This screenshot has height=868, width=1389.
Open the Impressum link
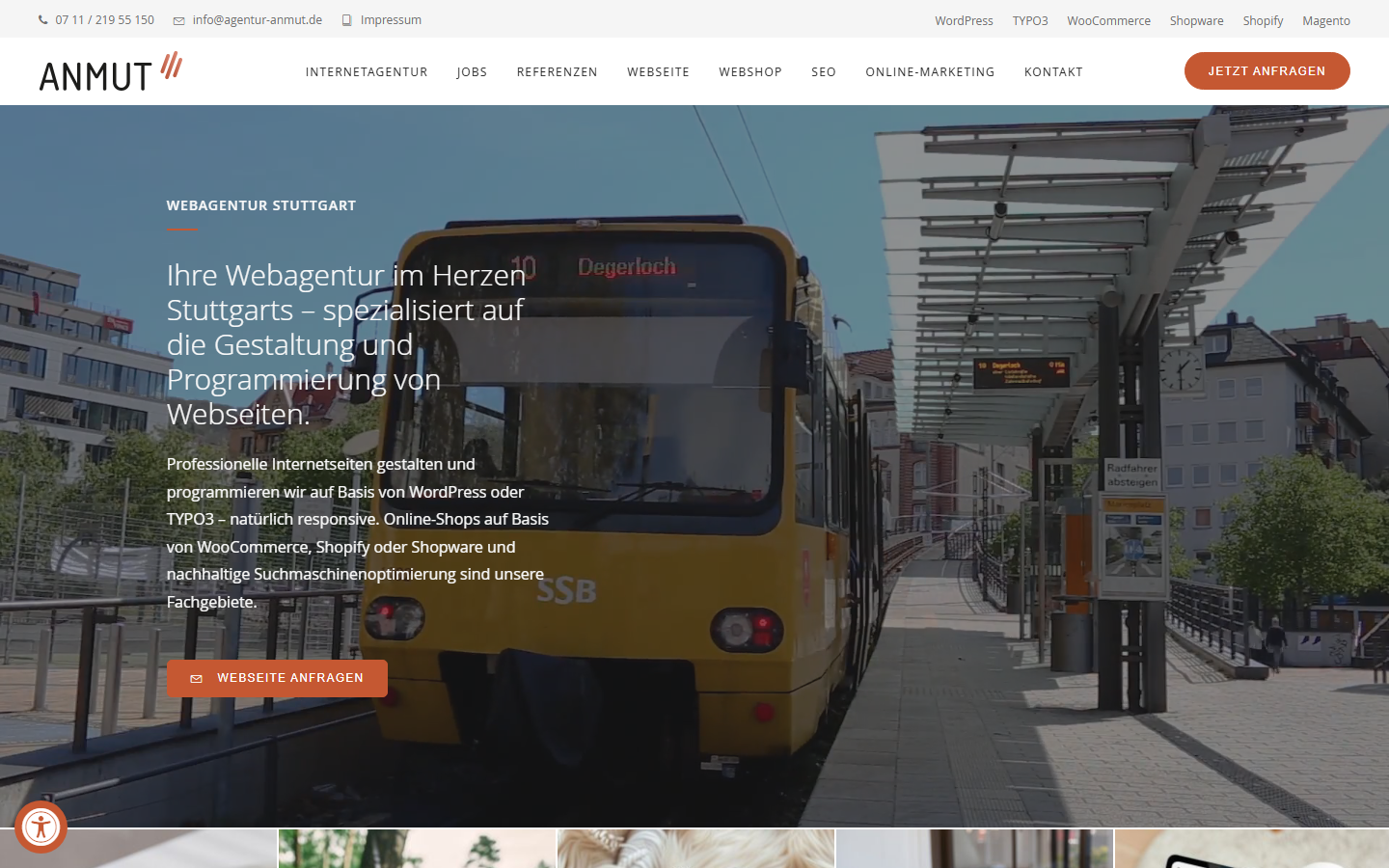coord(391,20)
